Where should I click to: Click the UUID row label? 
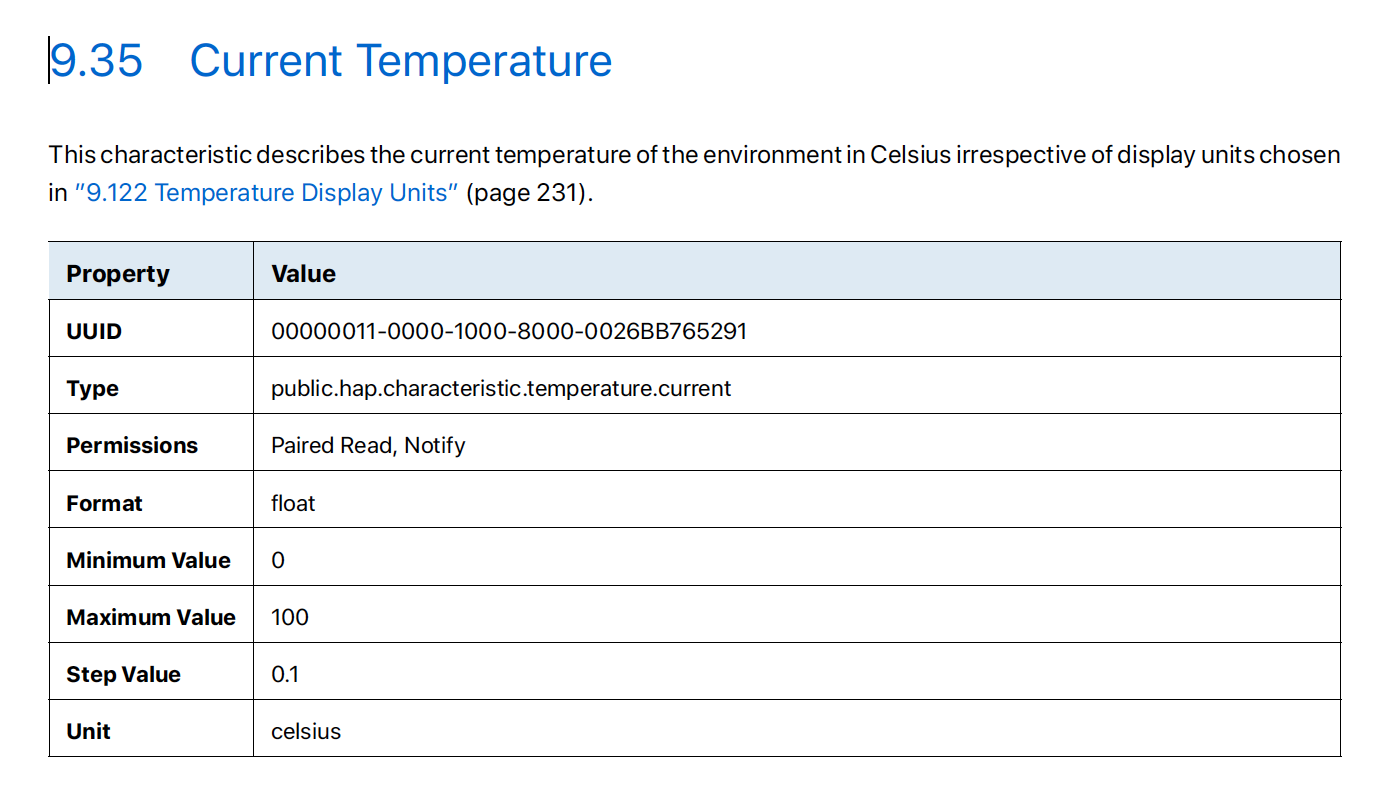pos(94,331)
